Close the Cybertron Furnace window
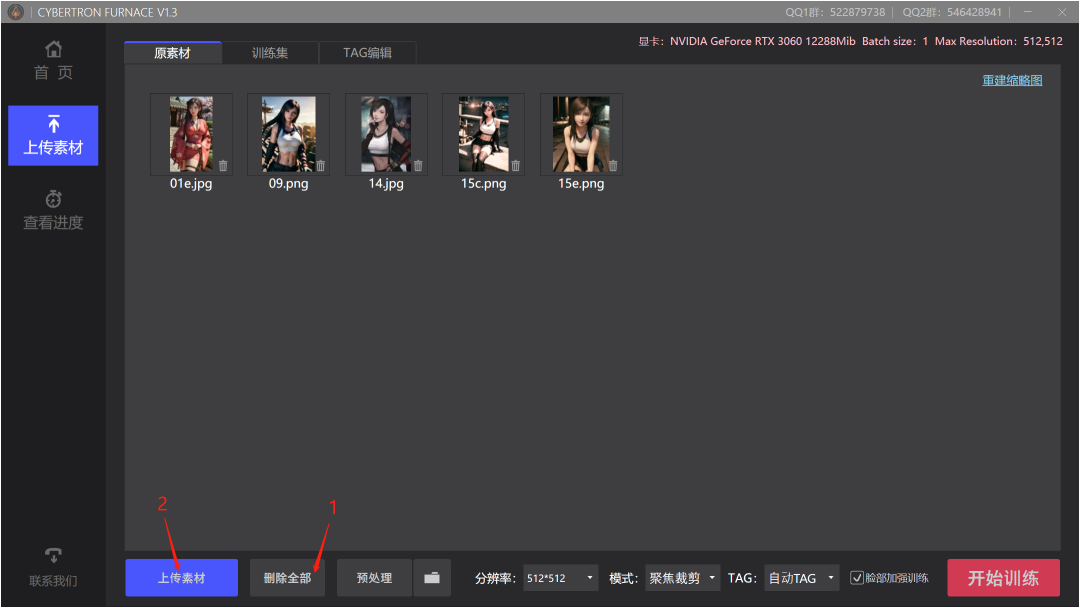This screenshot has height=608, width=1080. coord(1062,12)
